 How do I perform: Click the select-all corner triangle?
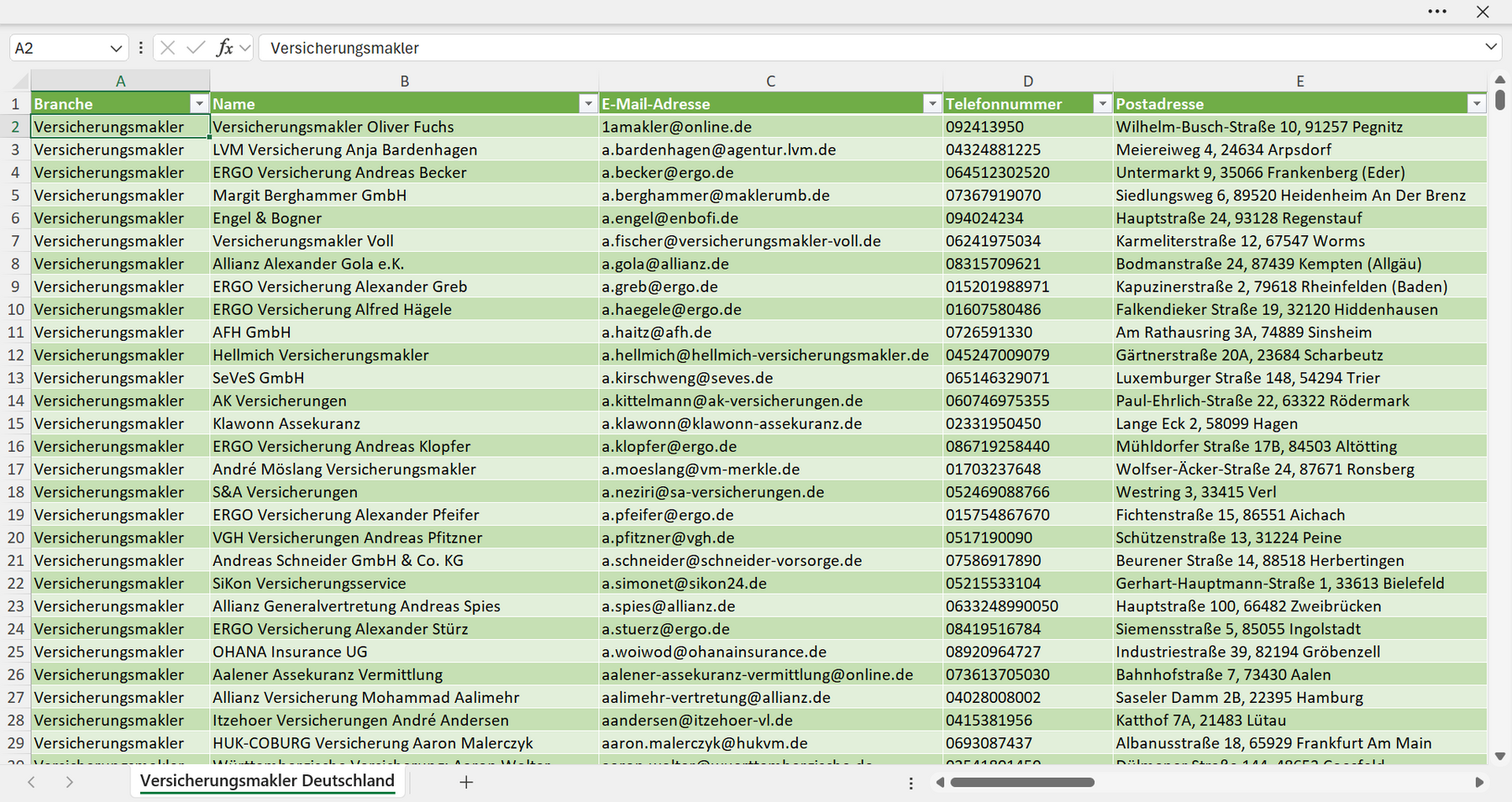click(x=18, y=81)
